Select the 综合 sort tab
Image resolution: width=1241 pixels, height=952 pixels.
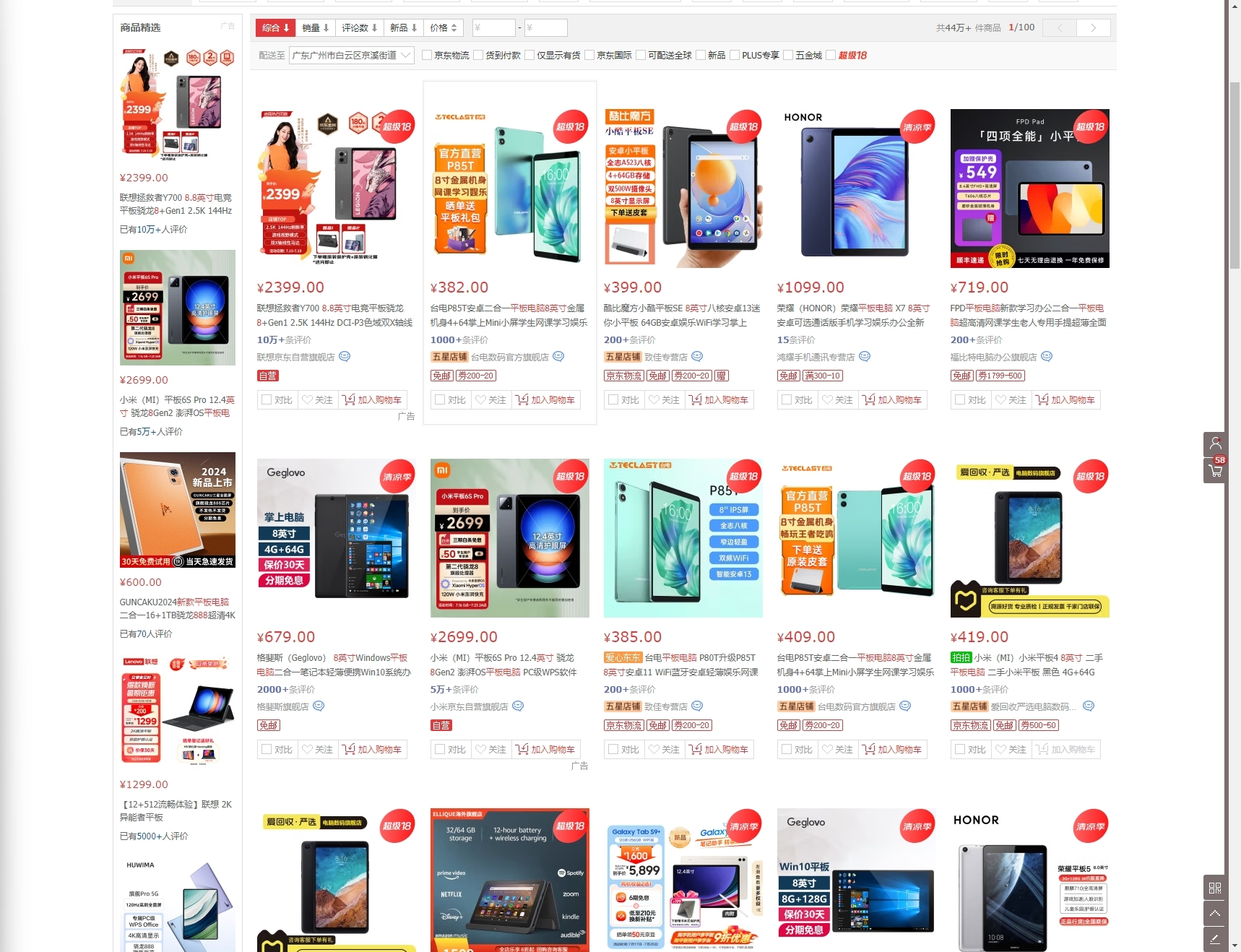pos(276,28)
